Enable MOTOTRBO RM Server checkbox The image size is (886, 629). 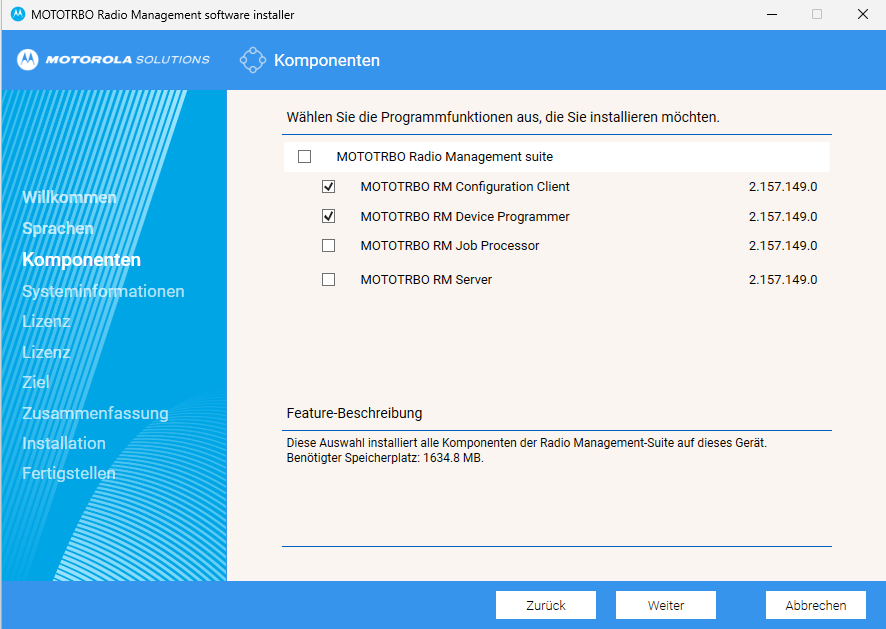point(328,280)
